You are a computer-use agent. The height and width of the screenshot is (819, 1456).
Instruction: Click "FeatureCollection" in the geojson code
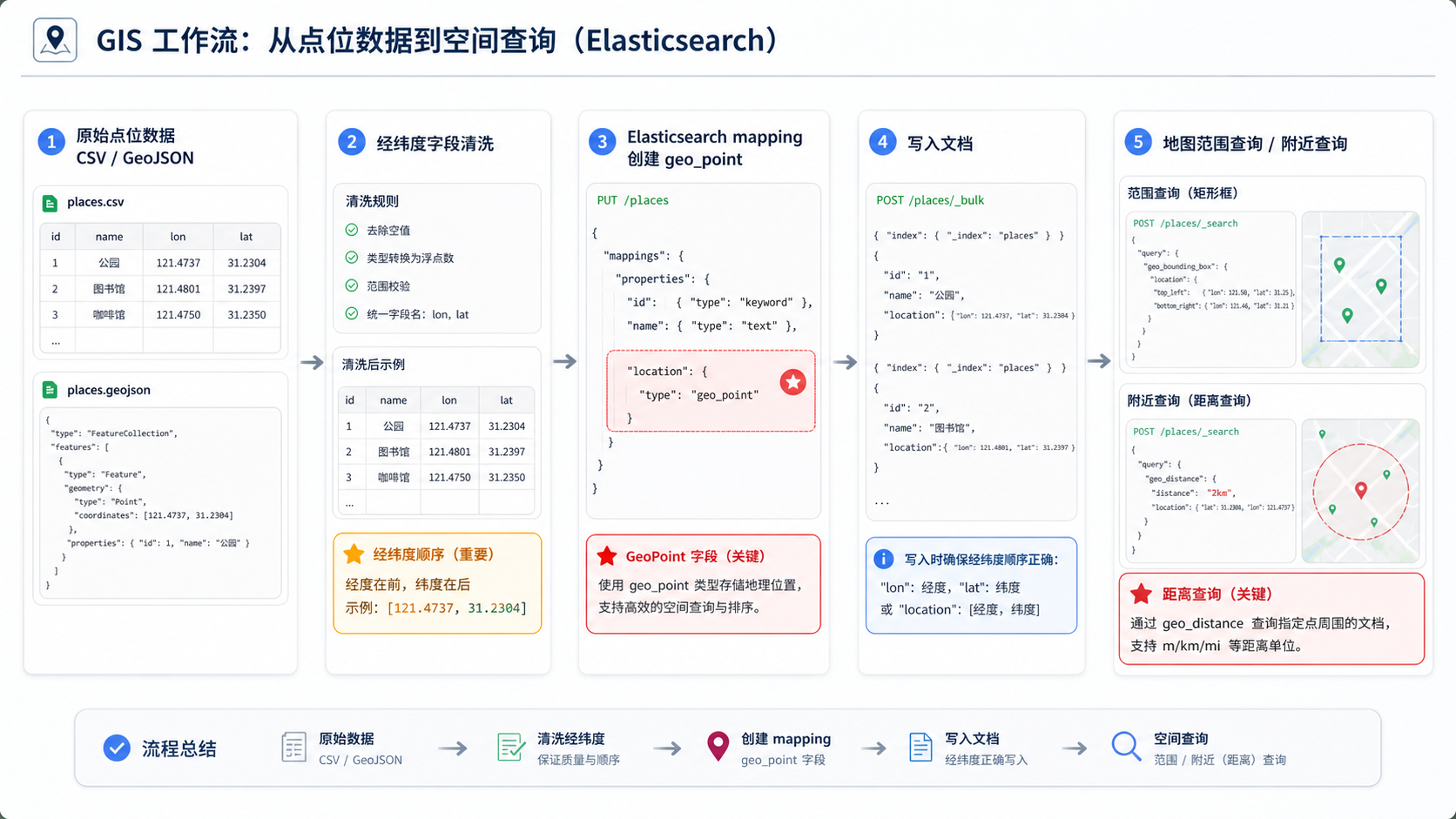click(x=131, y=433)
